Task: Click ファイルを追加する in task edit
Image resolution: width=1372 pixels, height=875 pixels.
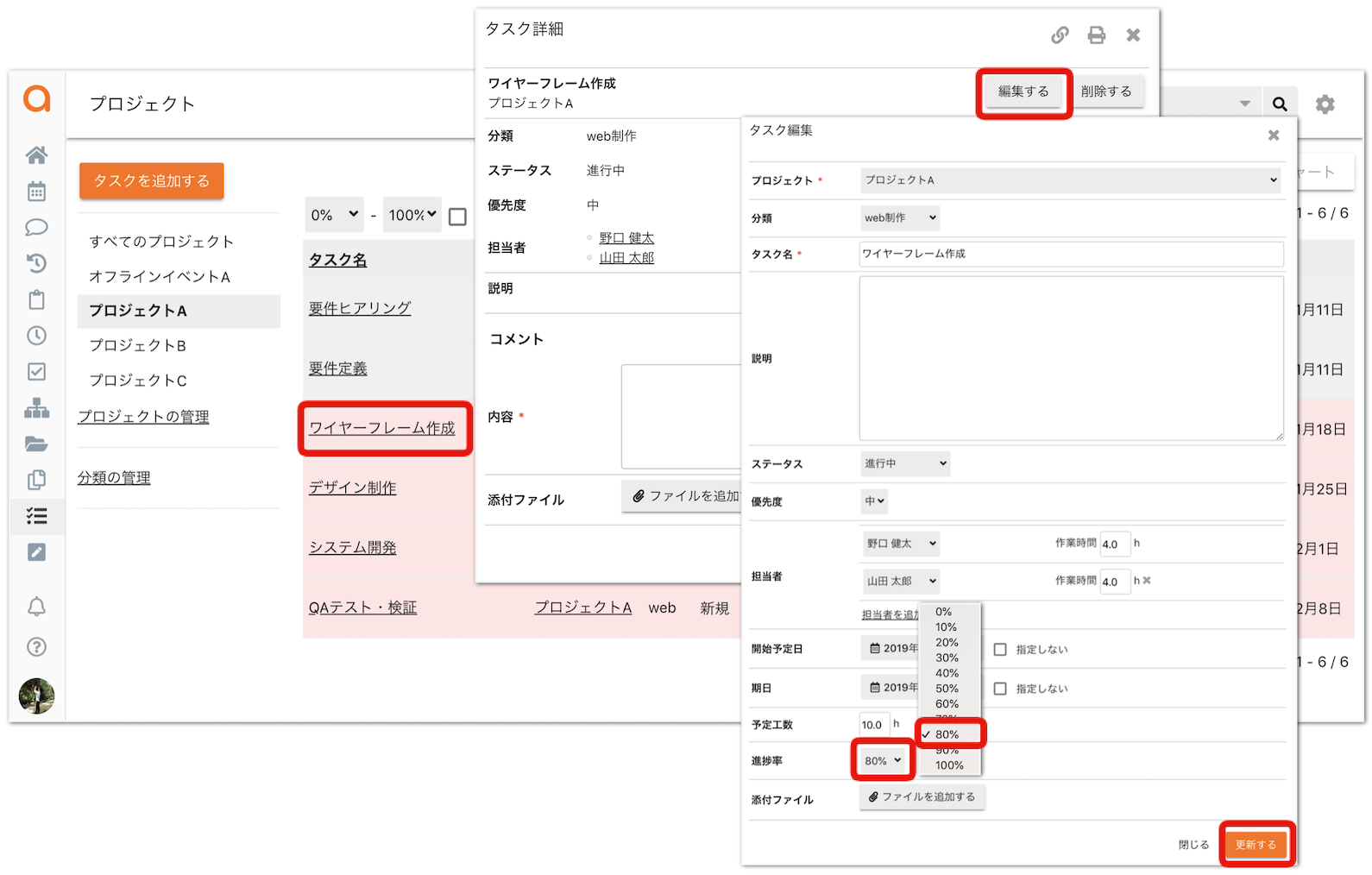Action: [x=922, y=796]
